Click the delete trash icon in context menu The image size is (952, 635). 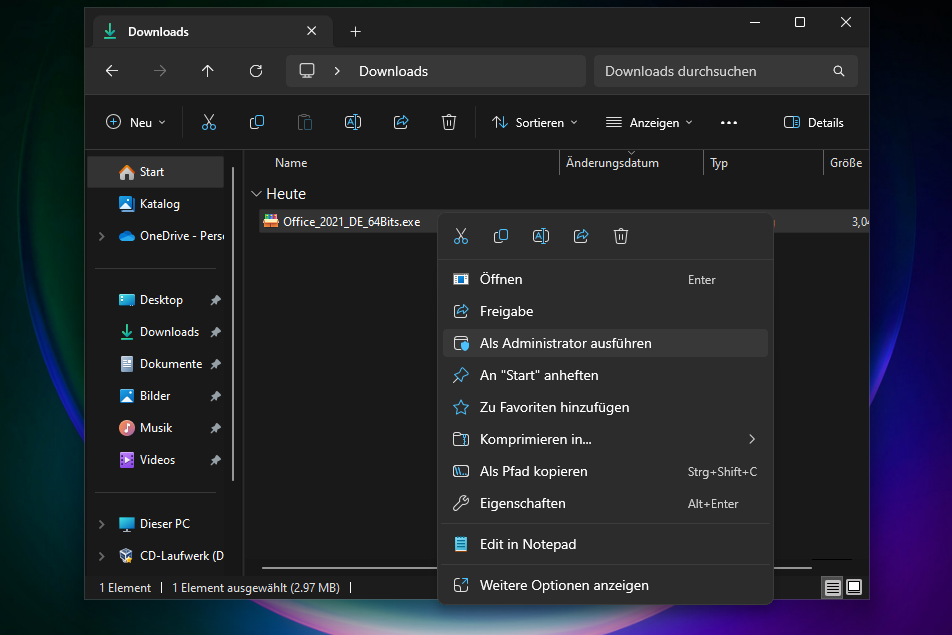click(621, 236)
